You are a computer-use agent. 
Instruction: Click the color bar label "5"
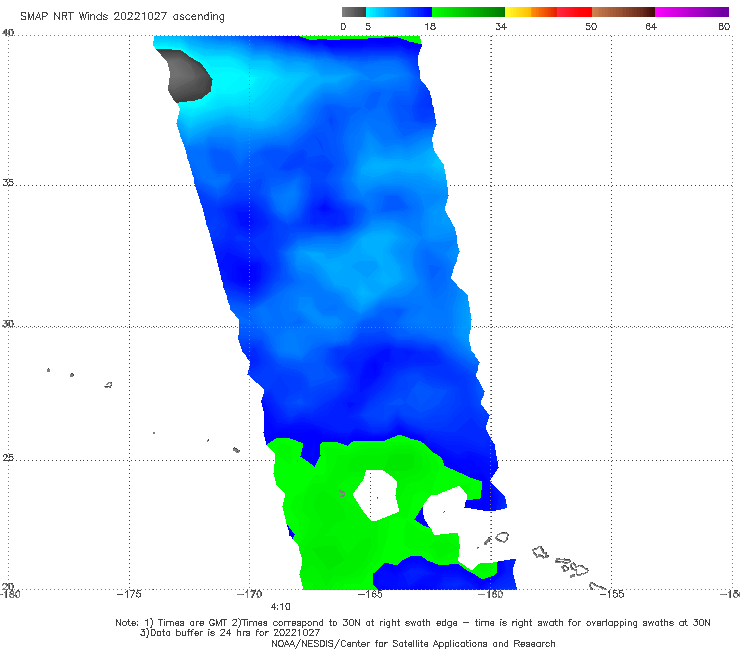coord(368,26)
